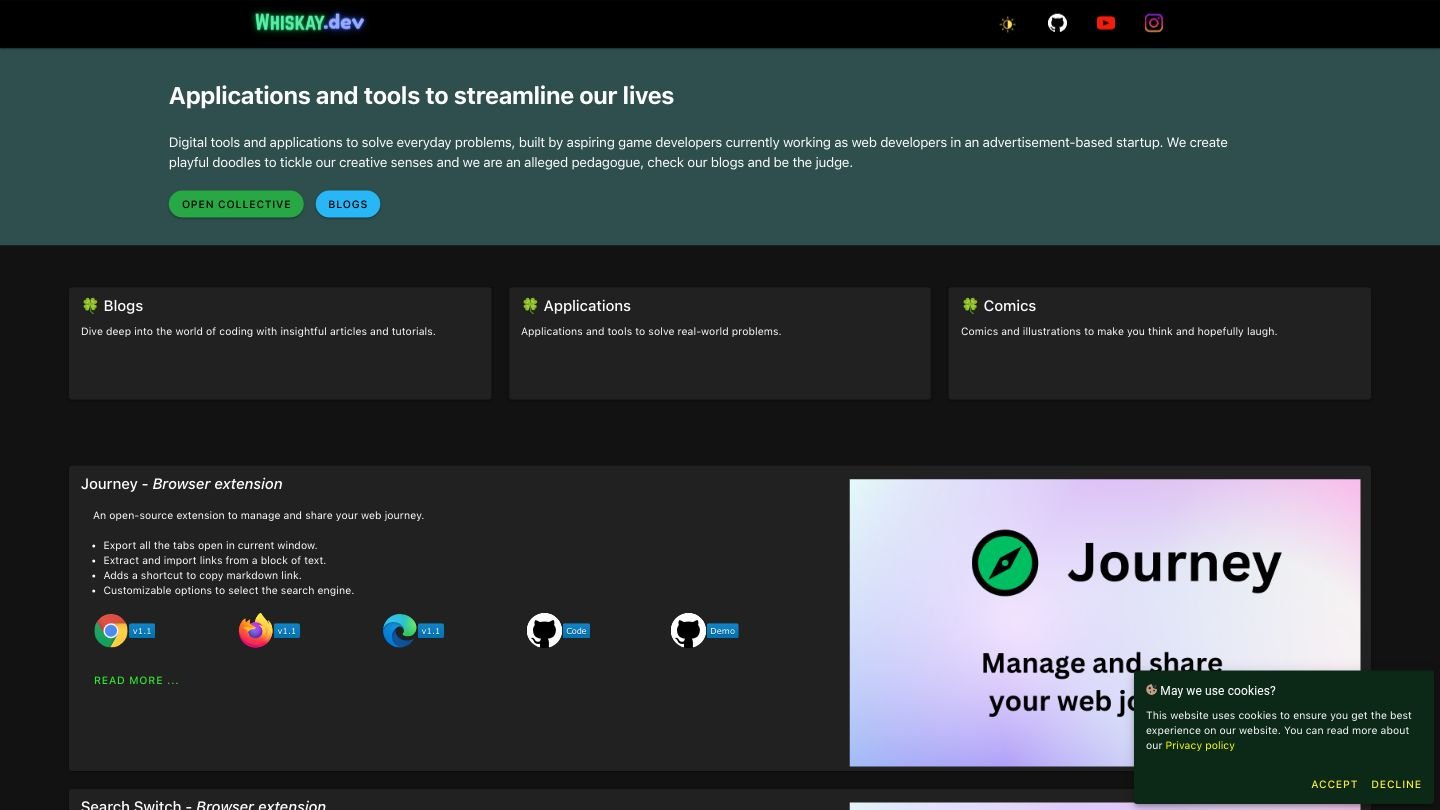Click the Journey Chrome extension icon
The image size is (1440, 810).
pyautogui.click(x=111, y=631)
